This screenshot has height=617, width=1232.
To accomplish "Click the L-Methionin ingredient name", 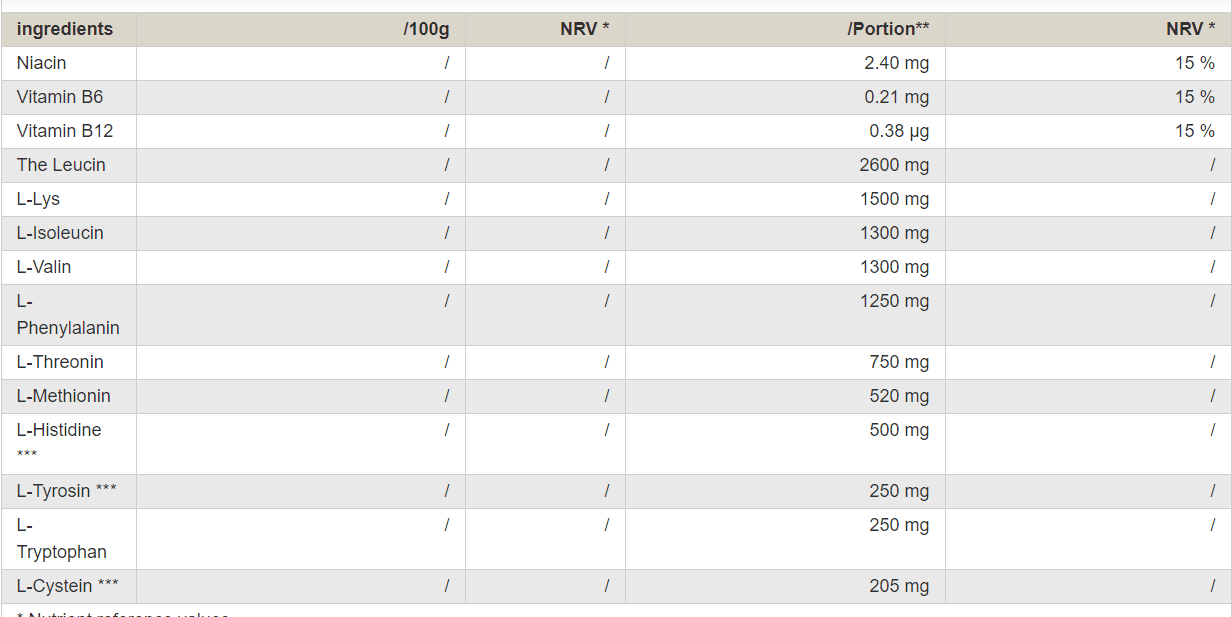I will (64, 396).
